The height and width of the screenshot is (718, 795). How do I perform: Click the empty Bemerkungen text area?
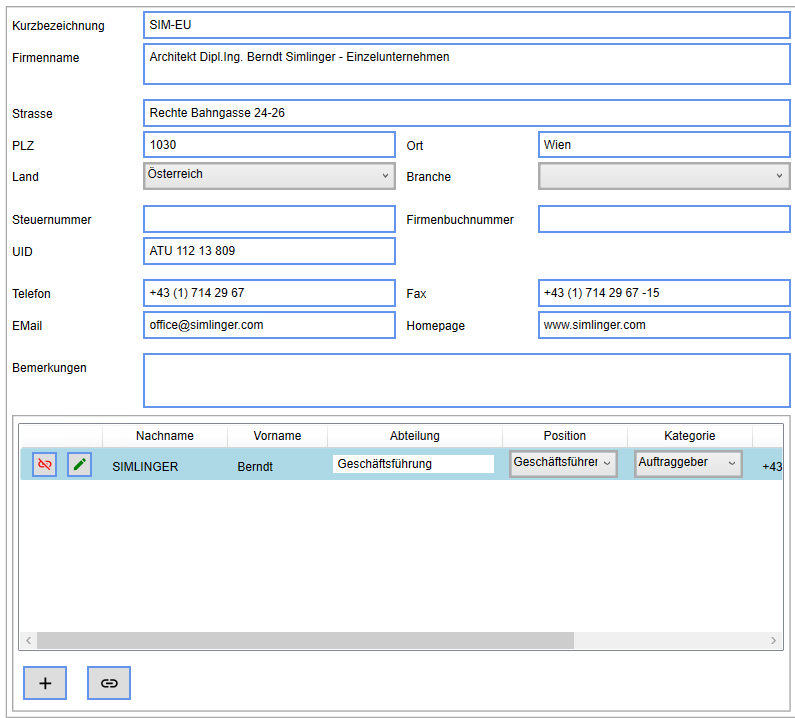pyautogui.click(x=466, y=380)
